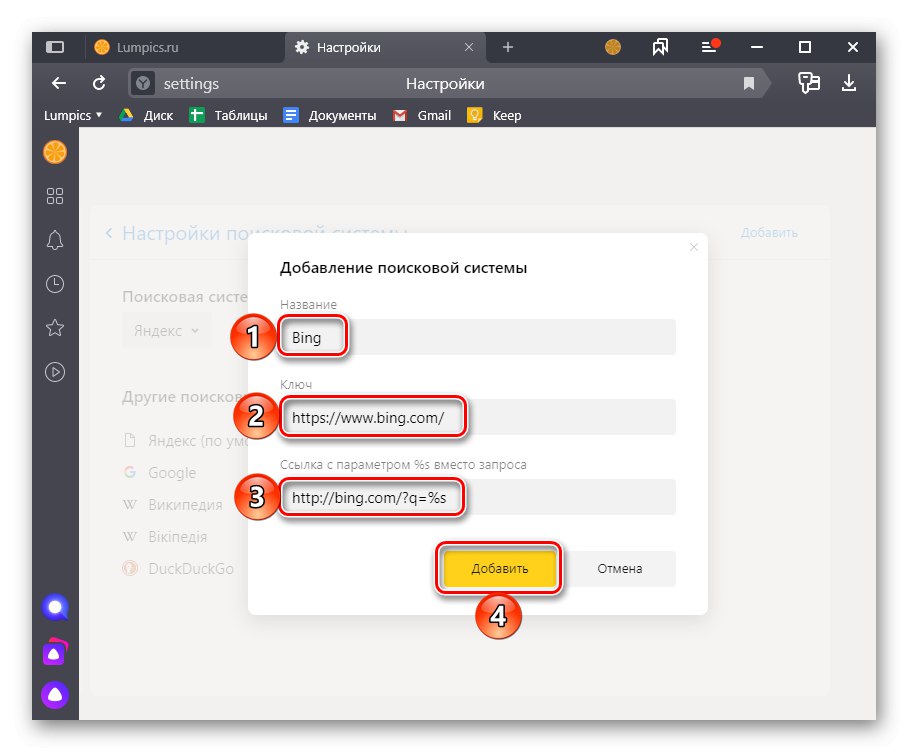Screen dimensions: 908x752
Task: Click the Добавить link behind the dialog
Action: [769, 233]
